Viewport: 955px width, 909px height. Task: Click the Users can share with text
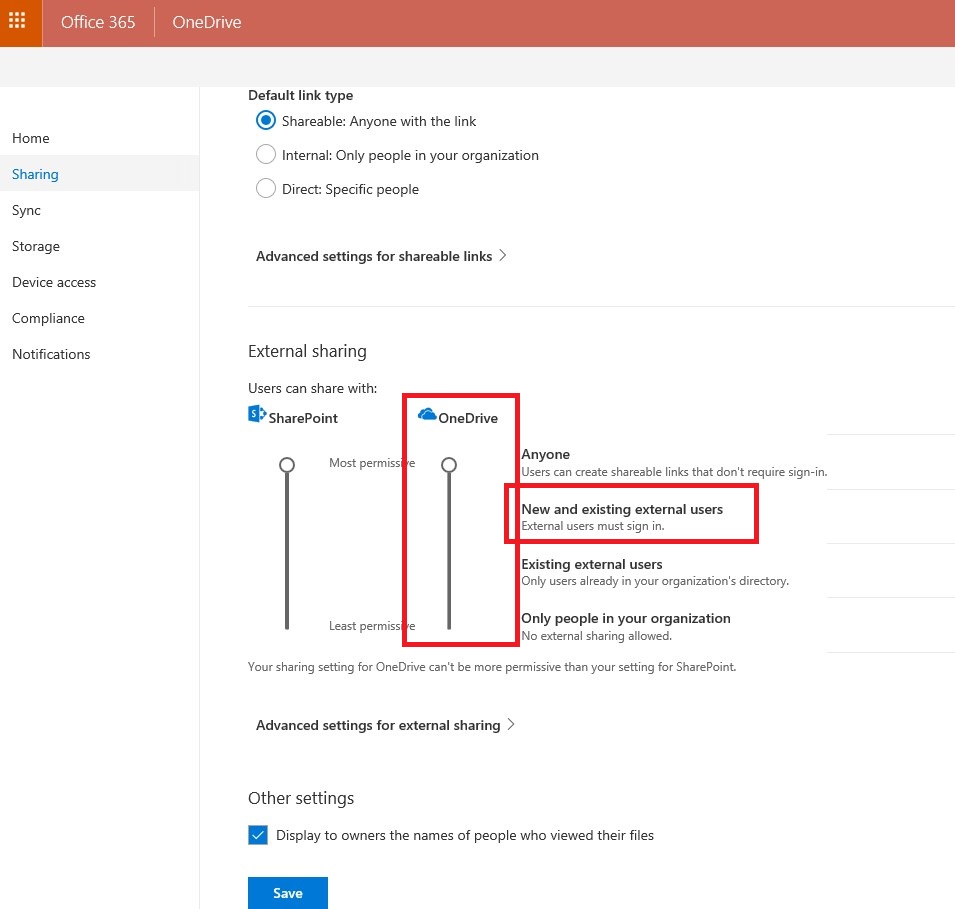tap(312, 388)
